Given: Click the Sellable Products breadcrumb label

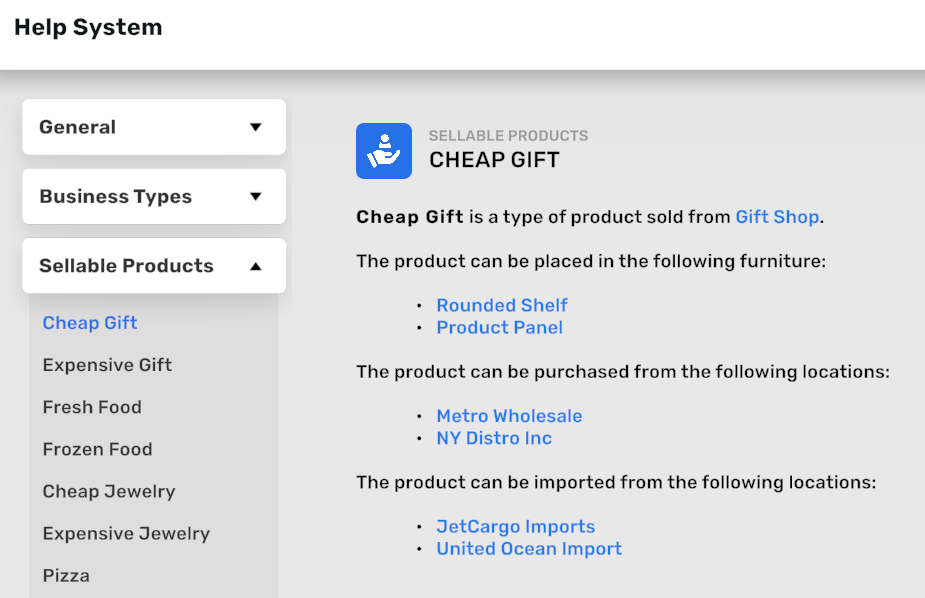Looking at the screenshot, I should [508, 136].
